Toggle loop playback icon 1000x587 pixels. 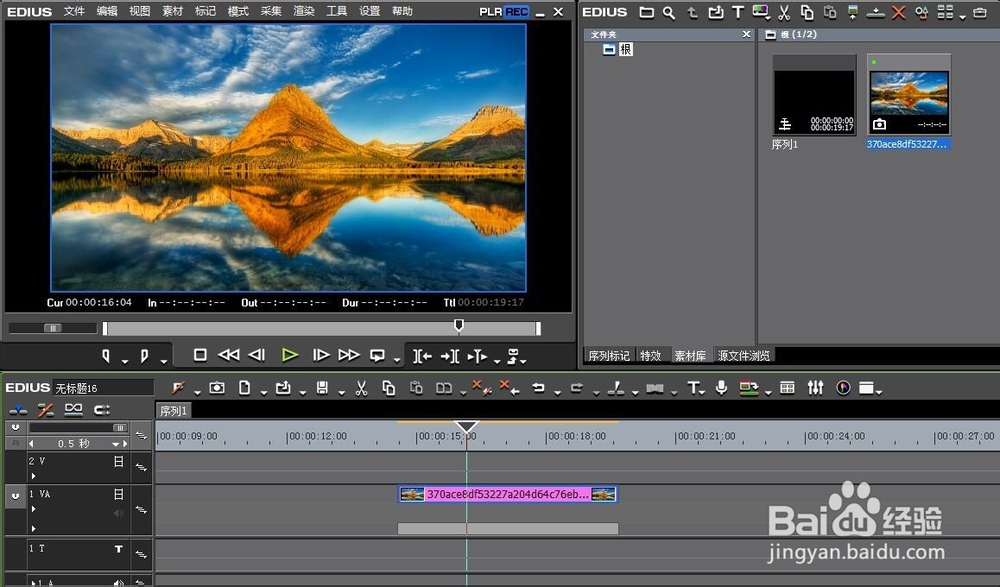click(x=378, y=355)
